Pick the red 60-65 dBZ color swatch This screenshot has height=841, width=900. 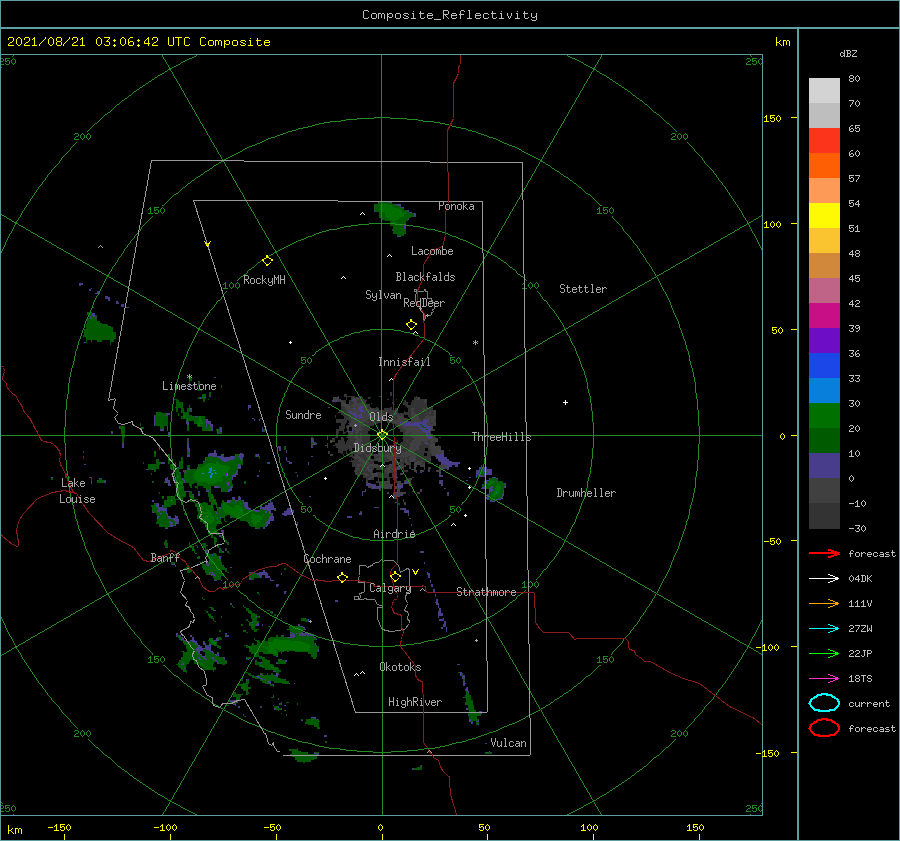tap(824, 141)
